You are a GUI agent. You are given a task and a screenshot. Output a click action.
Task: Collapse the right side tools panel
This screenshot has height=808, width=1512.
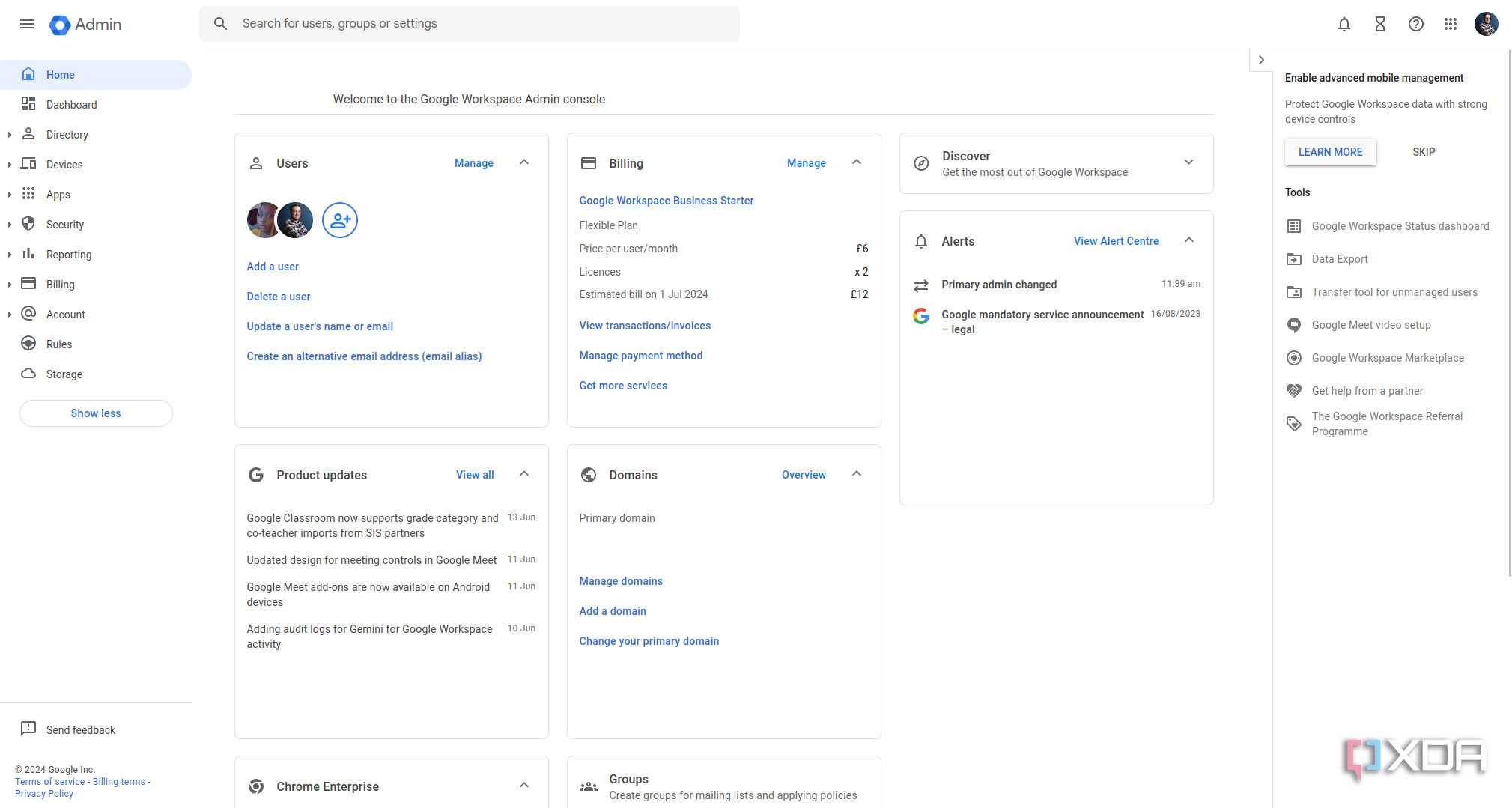click(1261, 60)
